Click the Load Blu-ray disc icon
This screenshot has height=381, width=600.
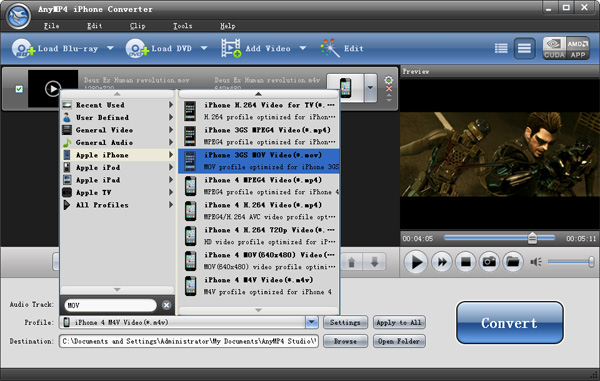click(x=22, y=49)
